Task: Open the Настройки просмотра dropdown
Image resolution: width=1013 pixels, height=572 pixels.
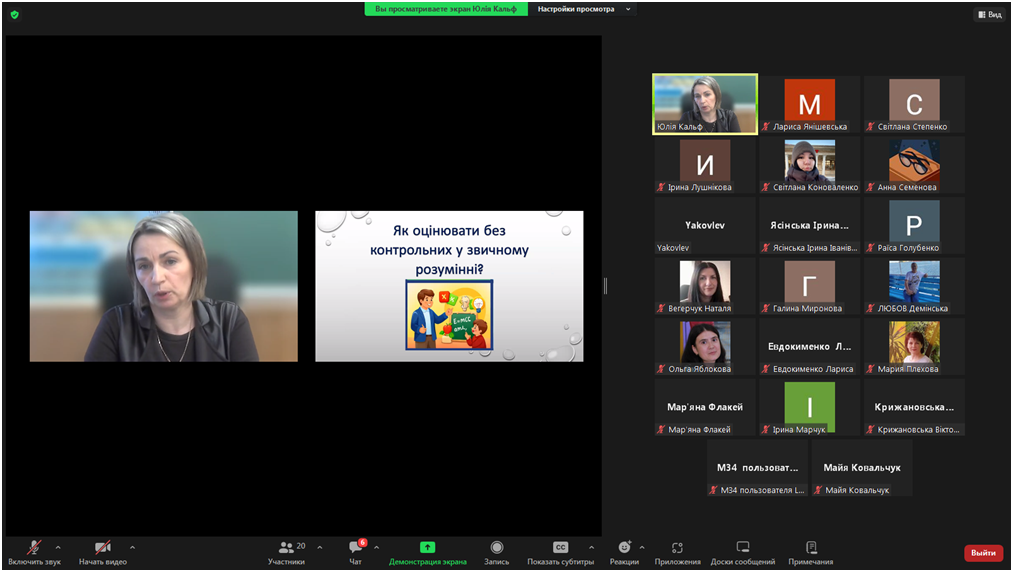Action: pos(584,9)
